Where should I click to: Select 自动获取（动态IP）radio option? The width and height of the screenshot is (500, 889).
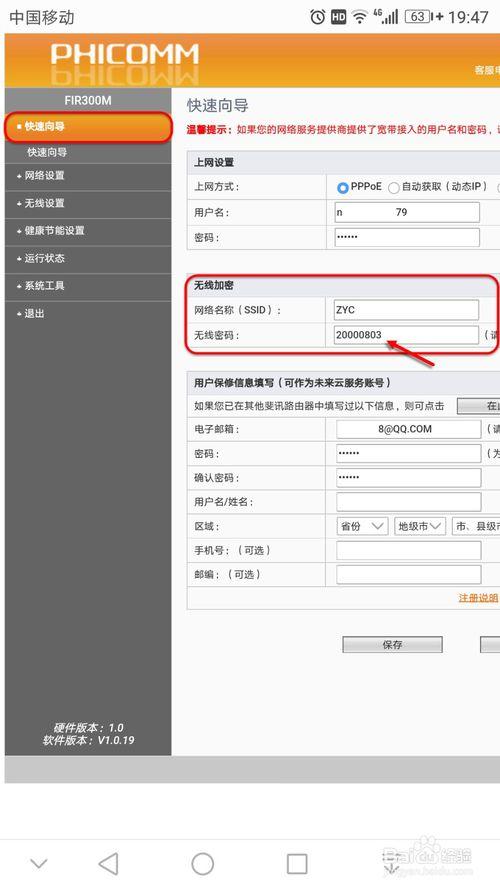pyautogui.click(x=393, y=188)
